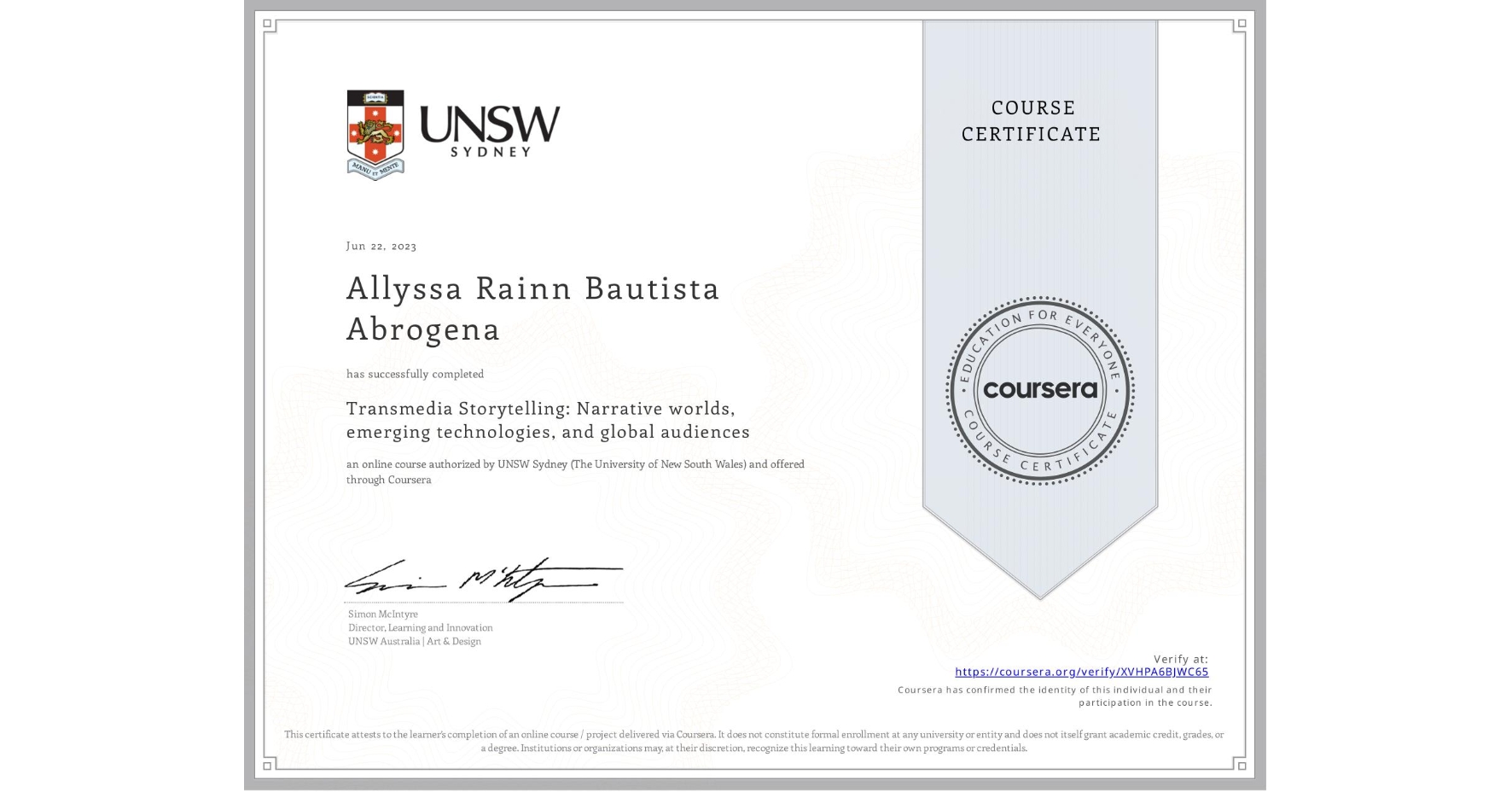Select 'Director, Learning and Innovation' text
This screenshot has width=1512, height=792.
(420, 627)
